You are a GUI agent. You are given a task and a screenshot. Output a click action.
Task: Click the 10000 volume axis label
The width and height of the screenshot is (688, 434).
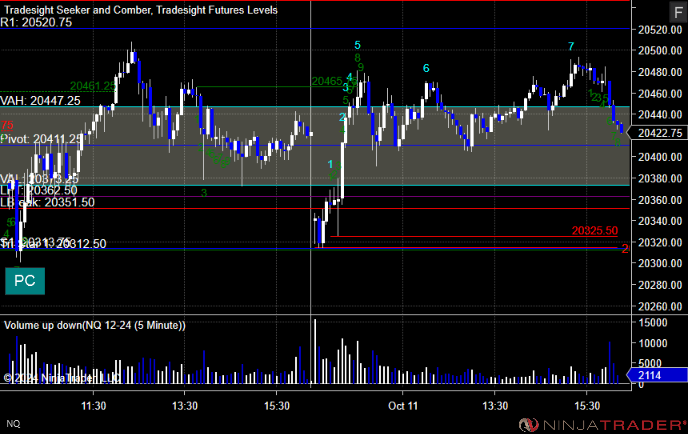652,344
